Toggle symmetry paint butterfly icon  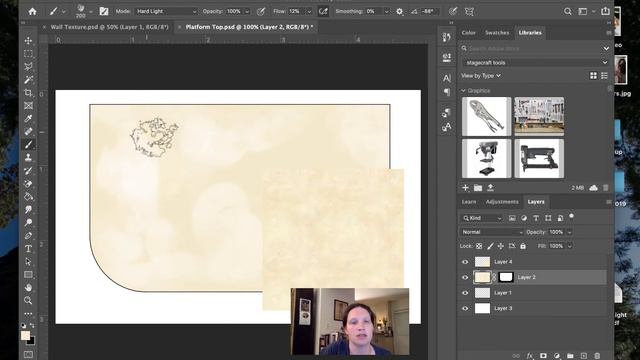point(469,11)
